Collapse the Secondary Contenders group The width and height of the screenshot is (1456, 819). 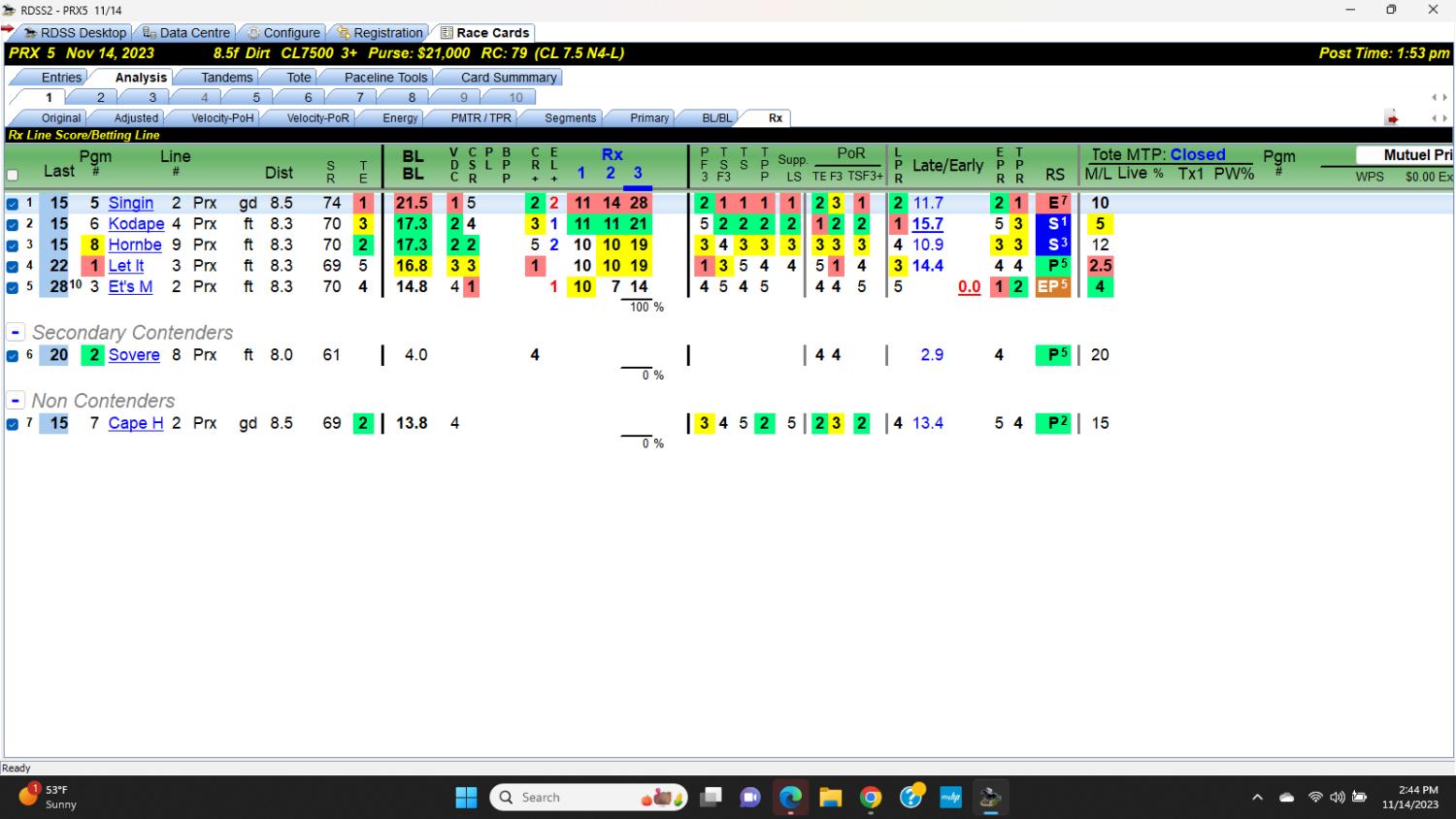(16, 332)
